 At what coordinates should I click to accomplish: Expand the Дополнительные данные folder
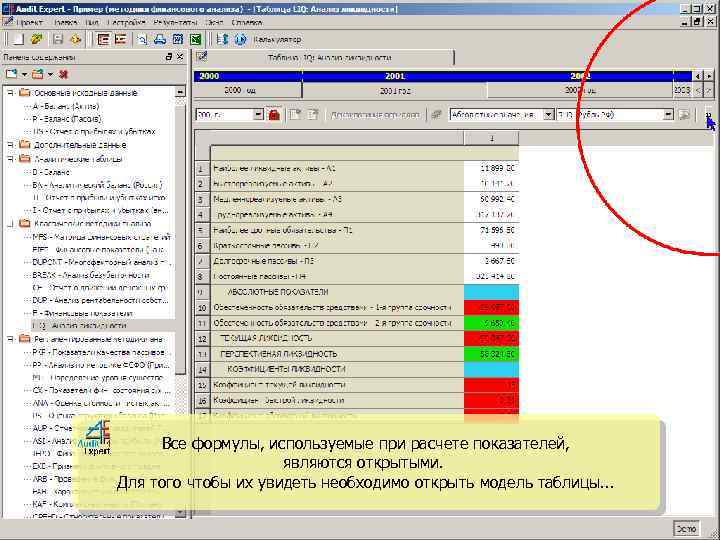(10, 145)
